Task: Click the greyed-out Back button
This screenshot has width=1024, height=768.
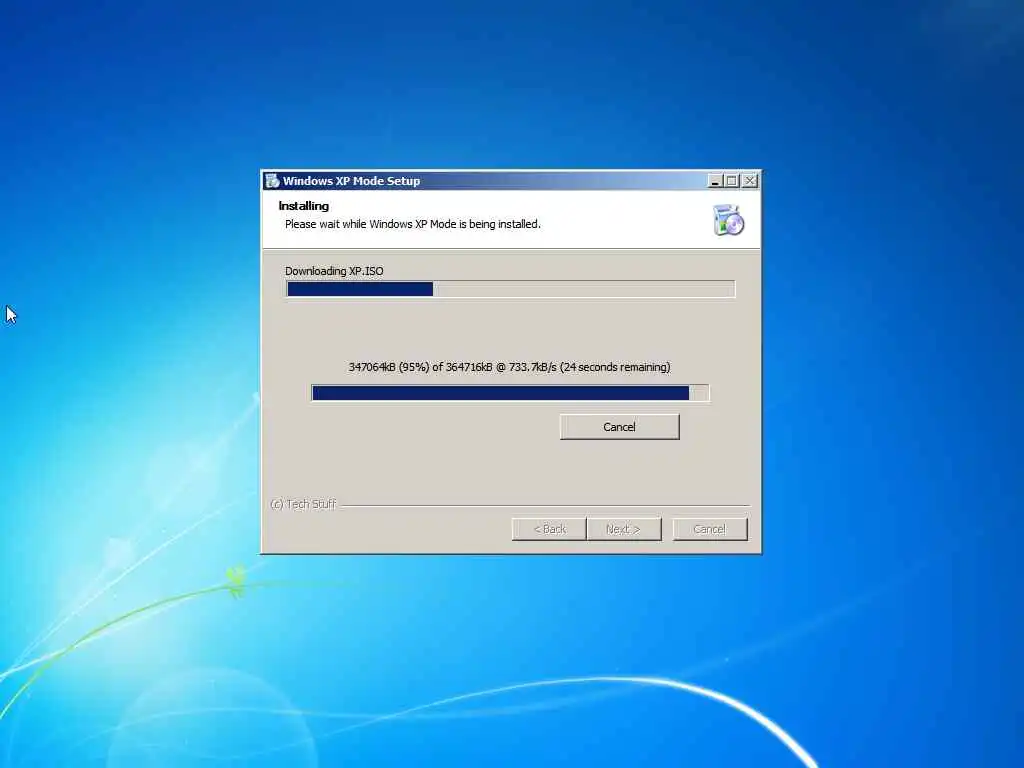Action: pos(549,529)
